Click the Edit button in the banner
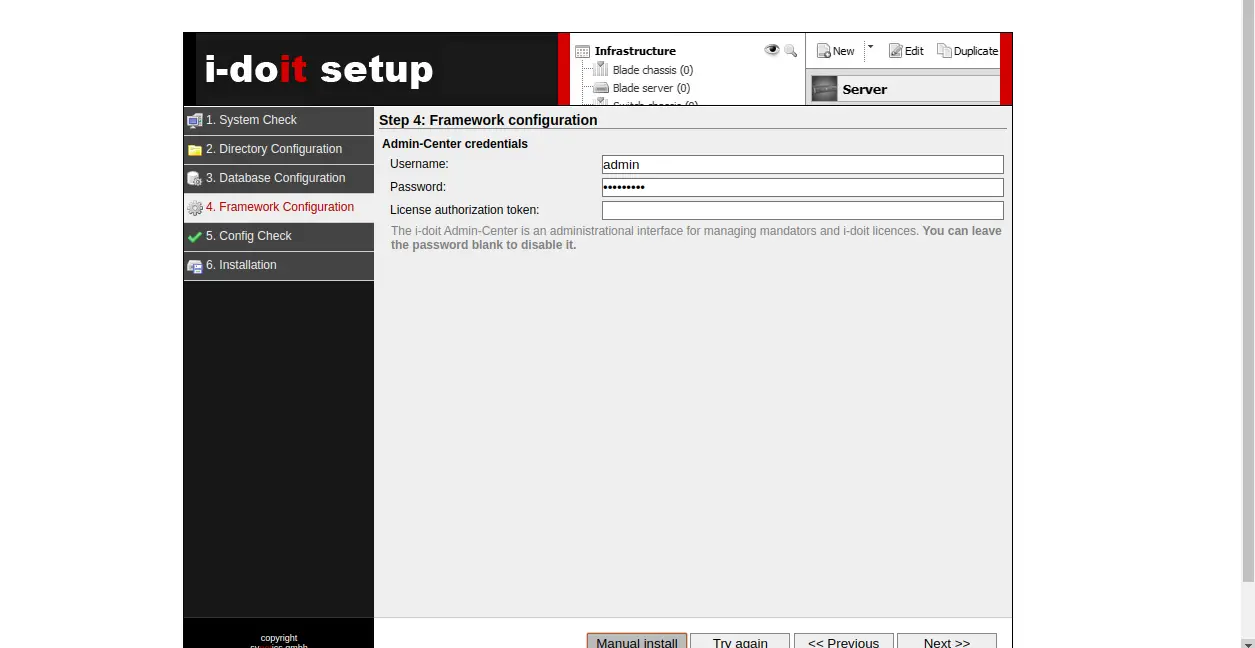Image resolution: width=1255 pixels, height=648 pixels. [906, 51]
